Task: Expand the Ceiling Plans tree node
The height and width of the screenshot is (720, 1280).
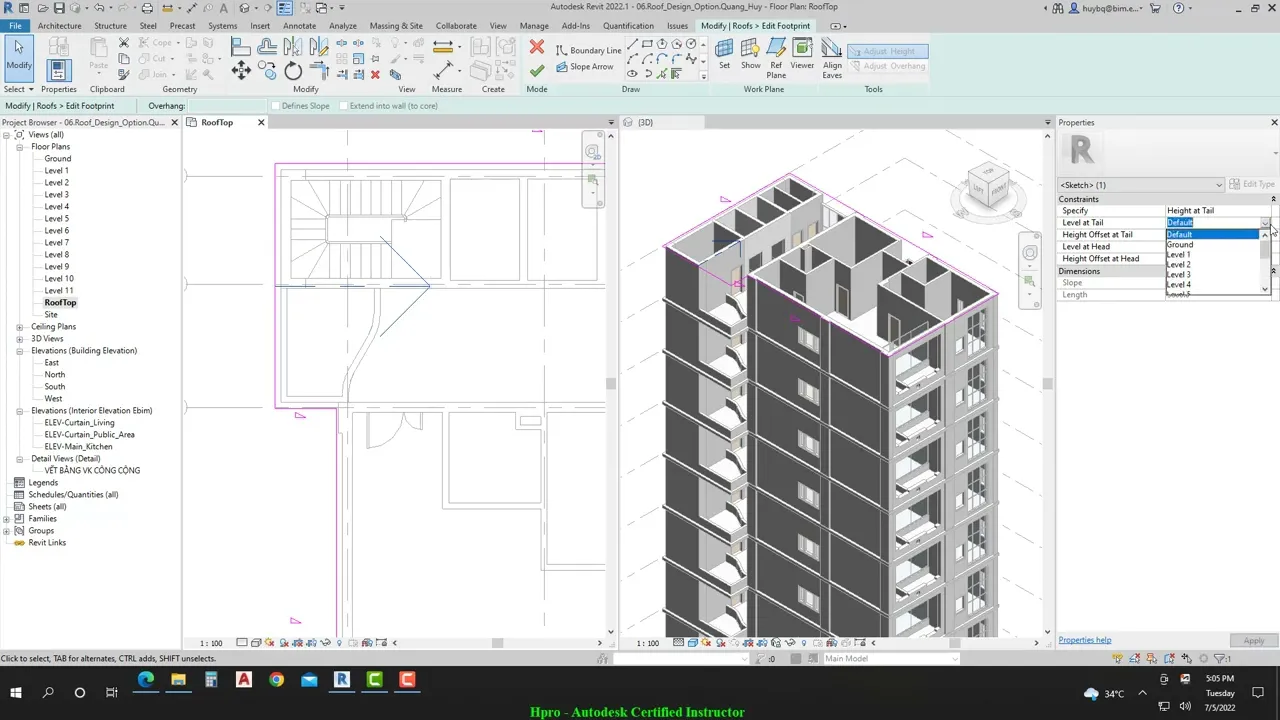Action: pos(20,327)
